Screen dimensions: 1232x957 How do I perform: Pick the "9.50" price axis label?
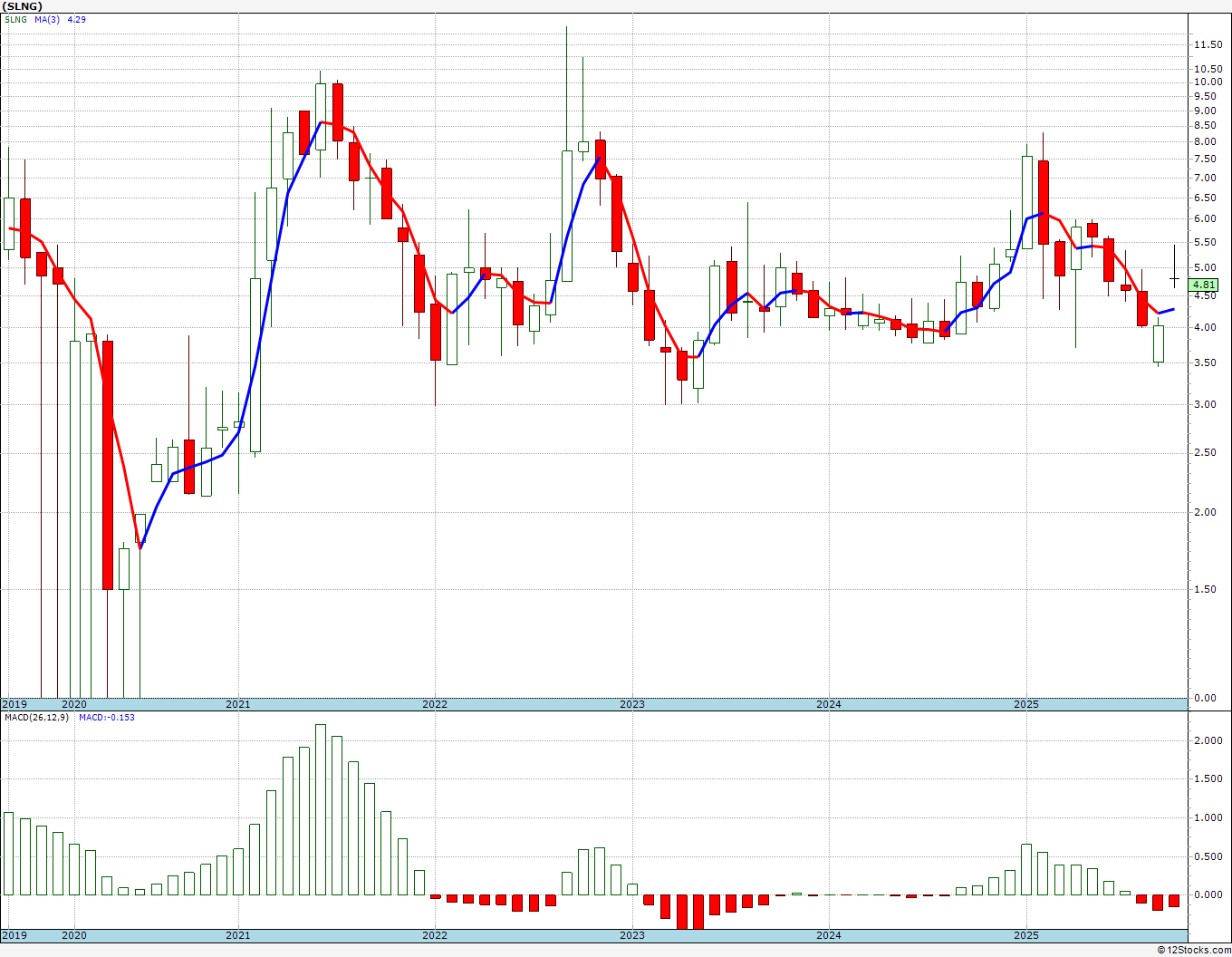[1206, 96]
